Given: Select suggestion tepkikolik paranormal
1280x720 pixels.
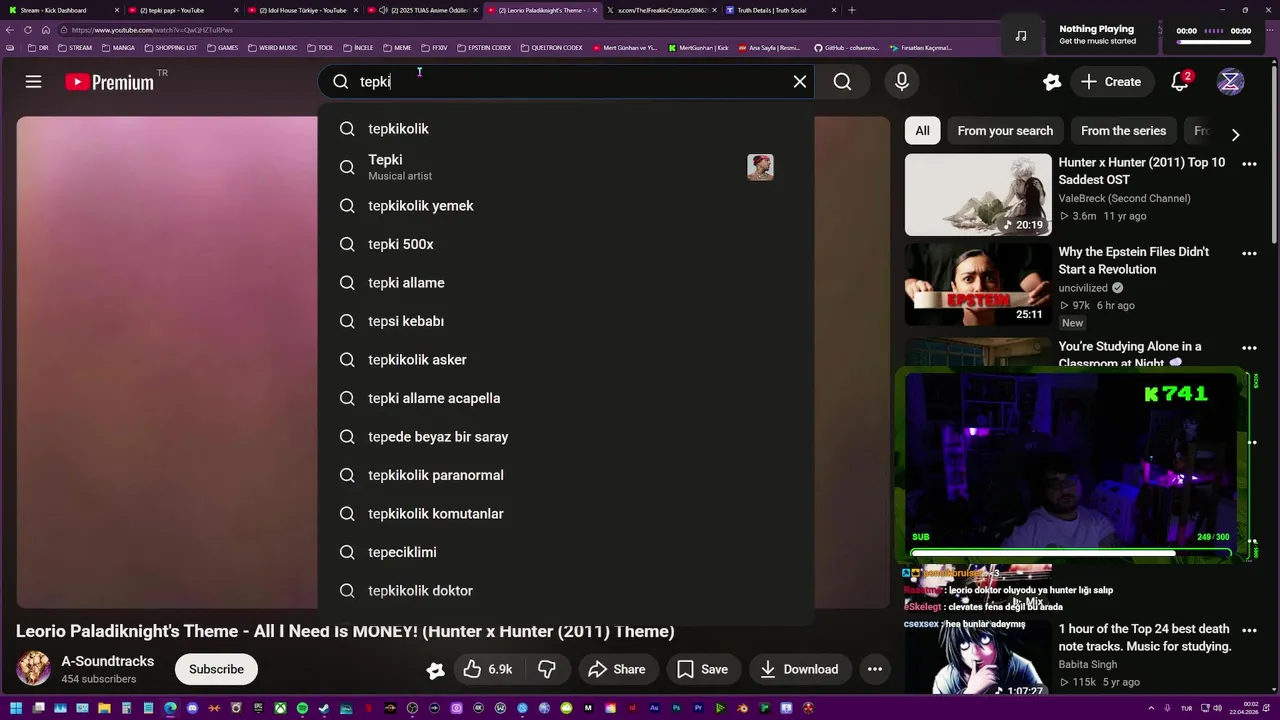Looking at the screenshot, I should coord(565,475).
